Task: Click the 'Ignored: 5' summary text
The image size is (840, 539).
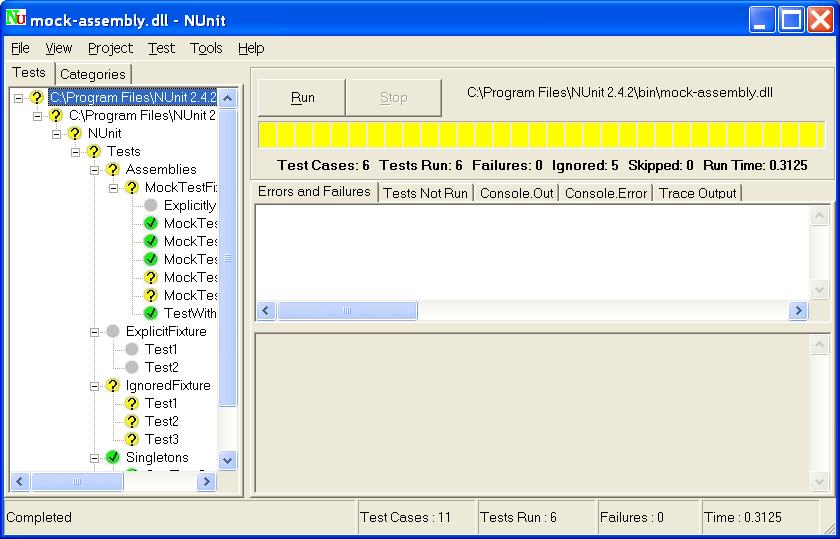Action: coord(585,165)
